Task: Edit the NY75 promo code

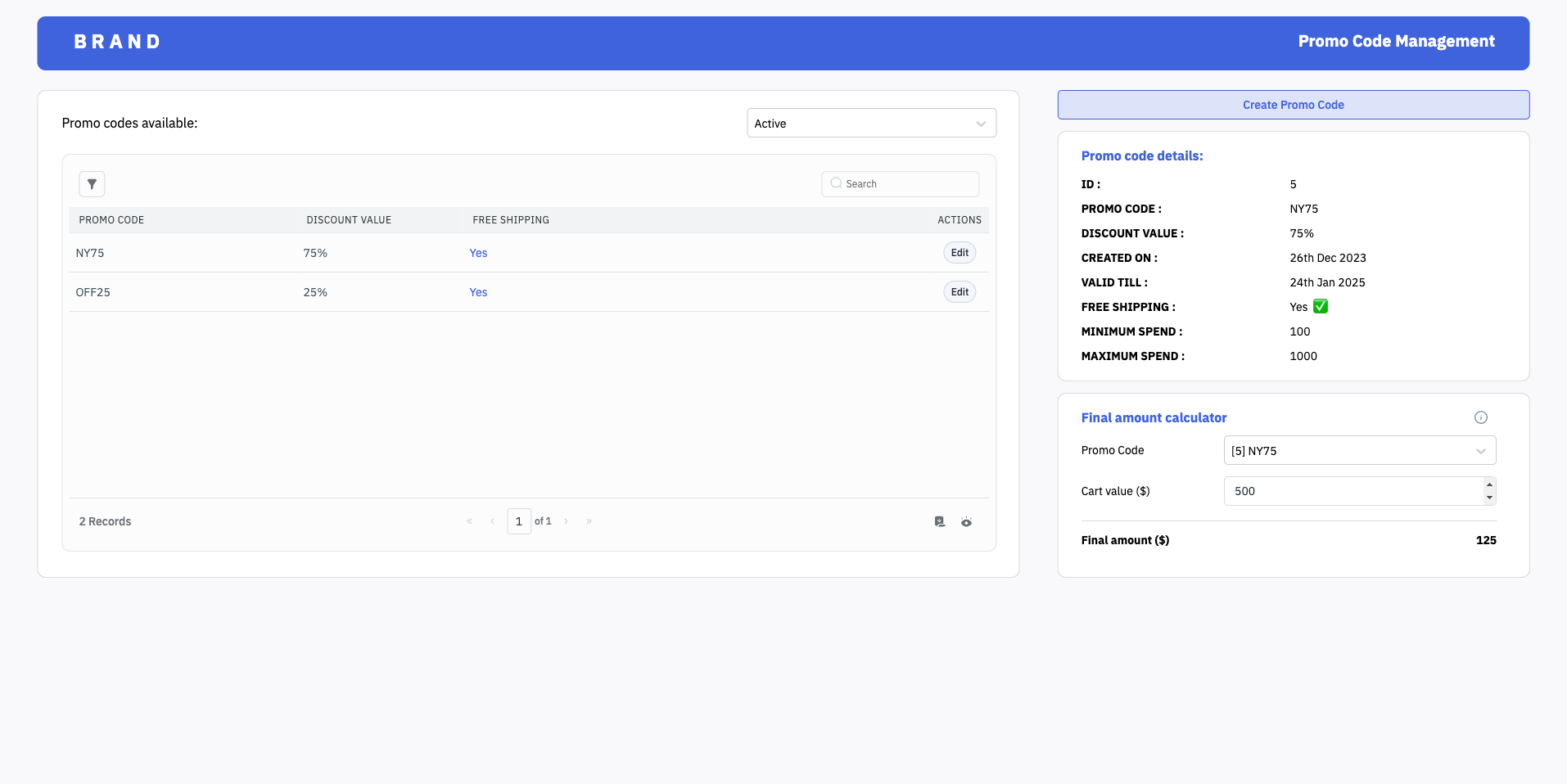Action: [x=960, y=253]
